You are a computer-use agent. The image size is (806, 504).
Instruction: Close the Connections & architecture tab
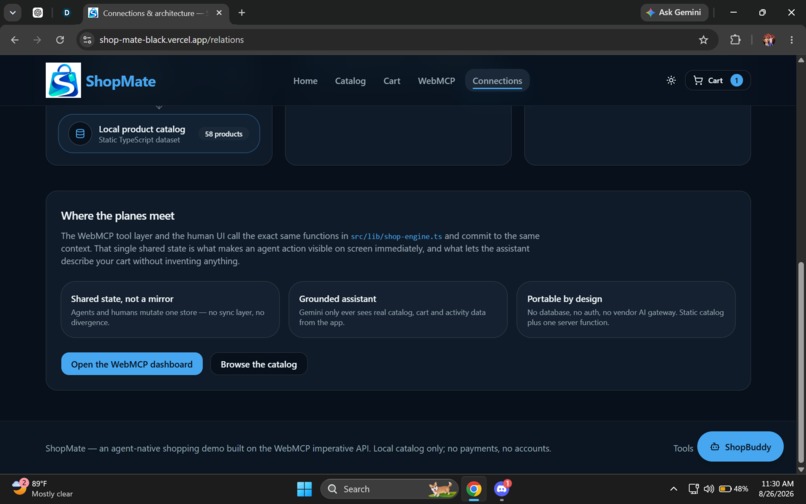tap(219, 12)
